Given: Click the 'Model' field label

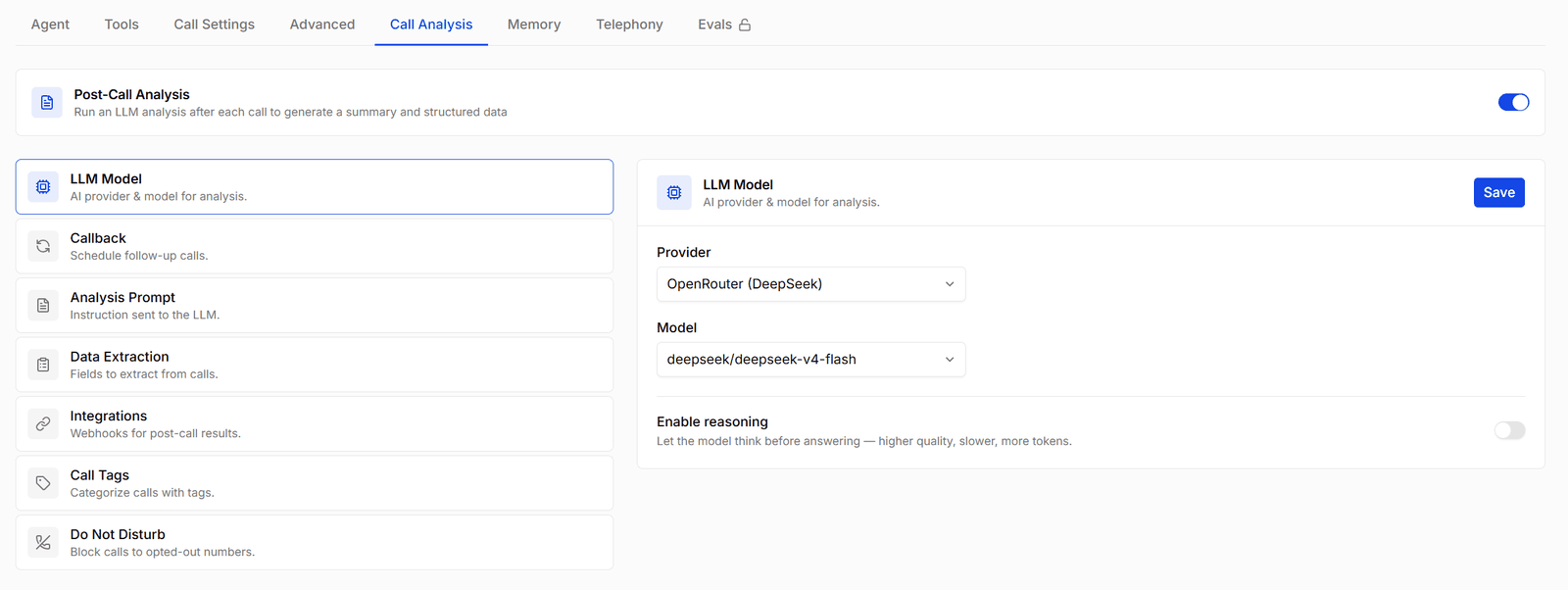Looking at the screenshot, I should [x=677, y=327].
